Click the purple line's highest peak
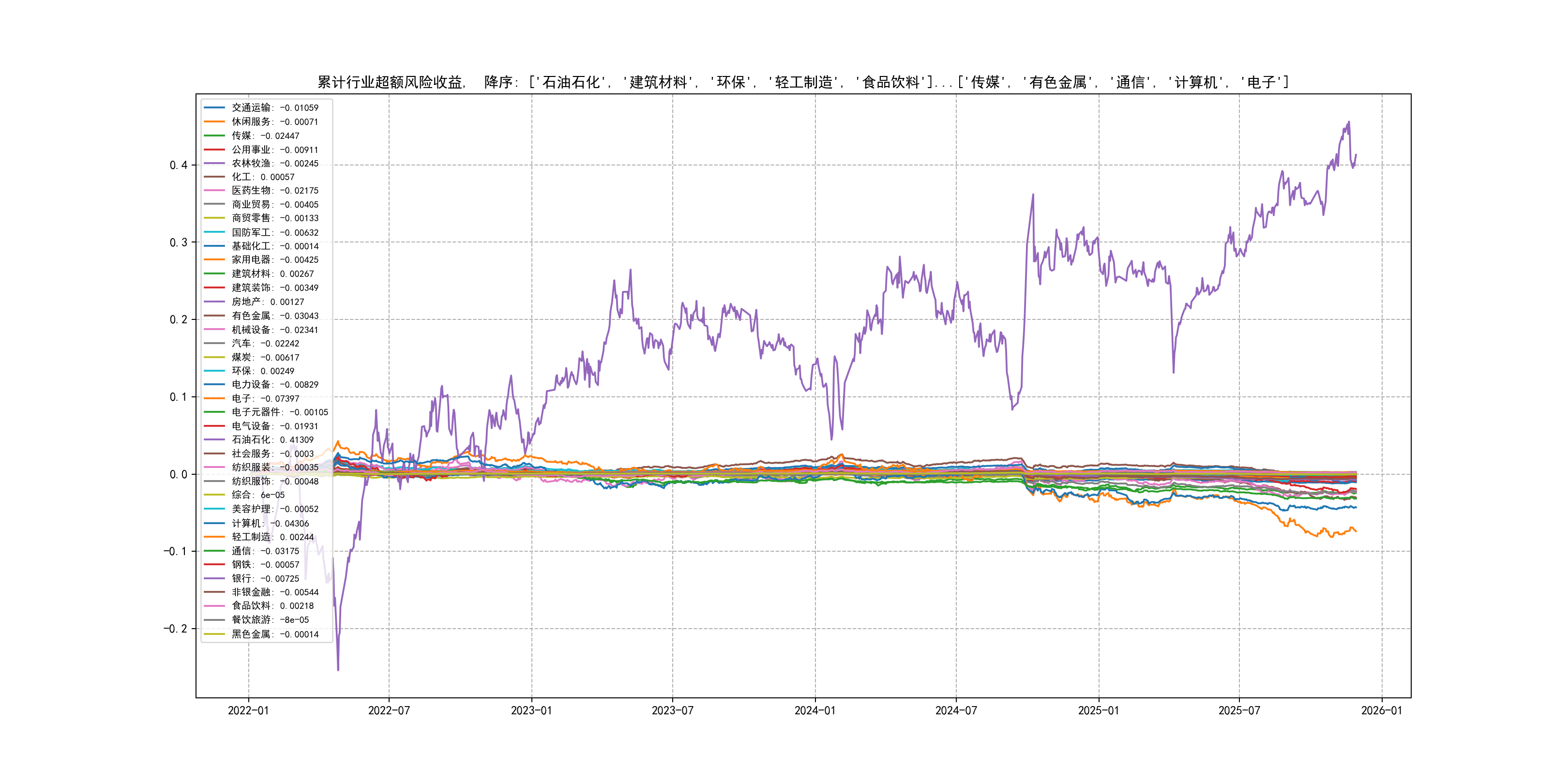The image size is (1568, 784). pyautogui.click(x=1349, y=122)
